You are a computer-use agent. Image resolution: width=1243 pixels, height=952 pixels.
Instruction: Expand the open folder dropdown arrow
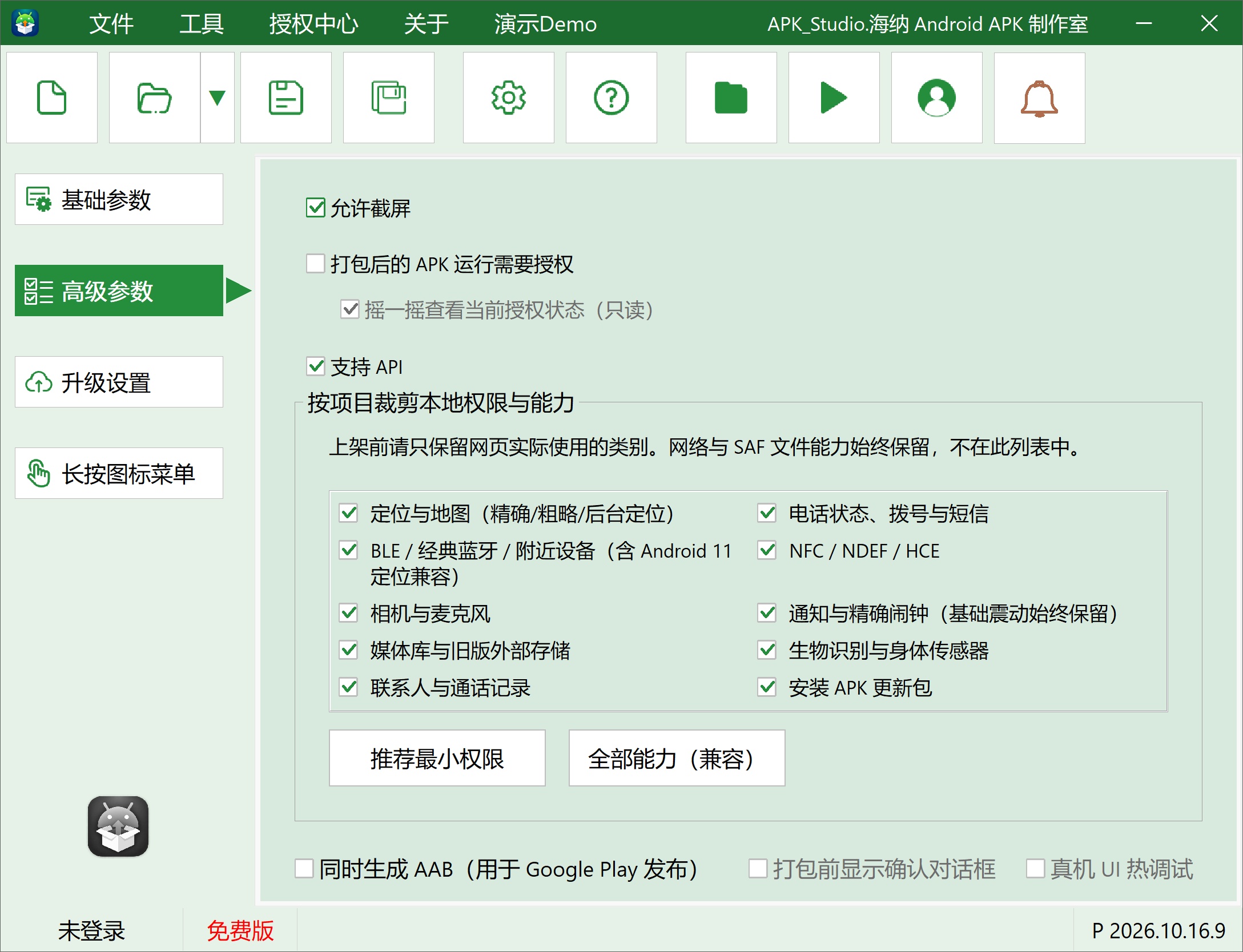coord(218,98)
